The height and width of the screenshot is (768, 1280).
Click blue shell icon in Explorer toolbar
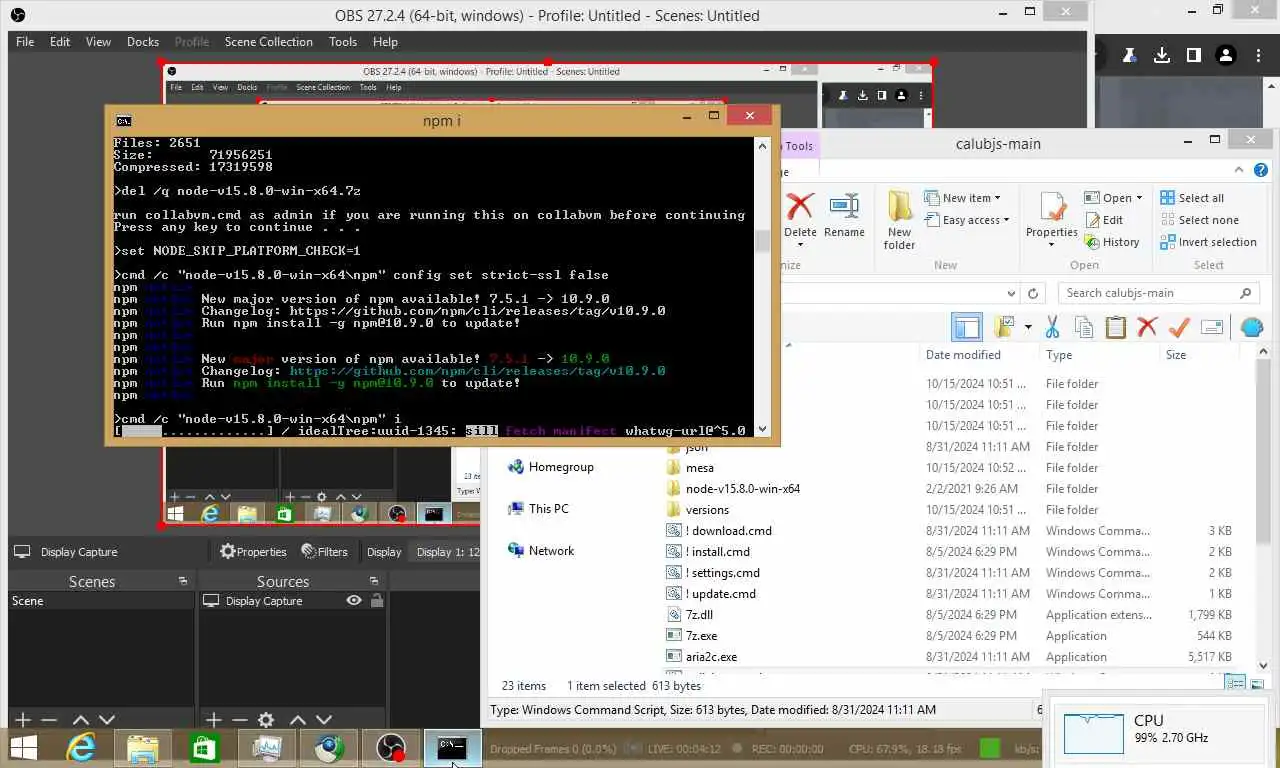coord(1251,327)
